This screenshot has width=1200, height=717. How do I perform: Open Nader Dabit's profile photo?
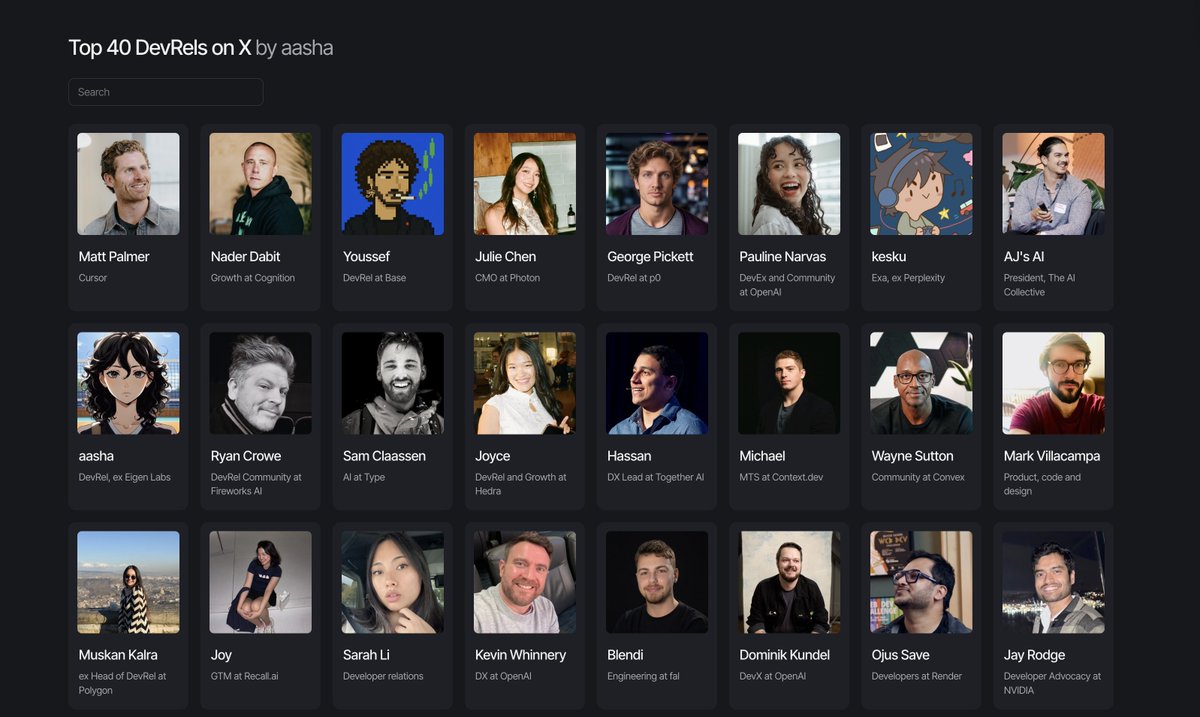click(x=260, y=184)
